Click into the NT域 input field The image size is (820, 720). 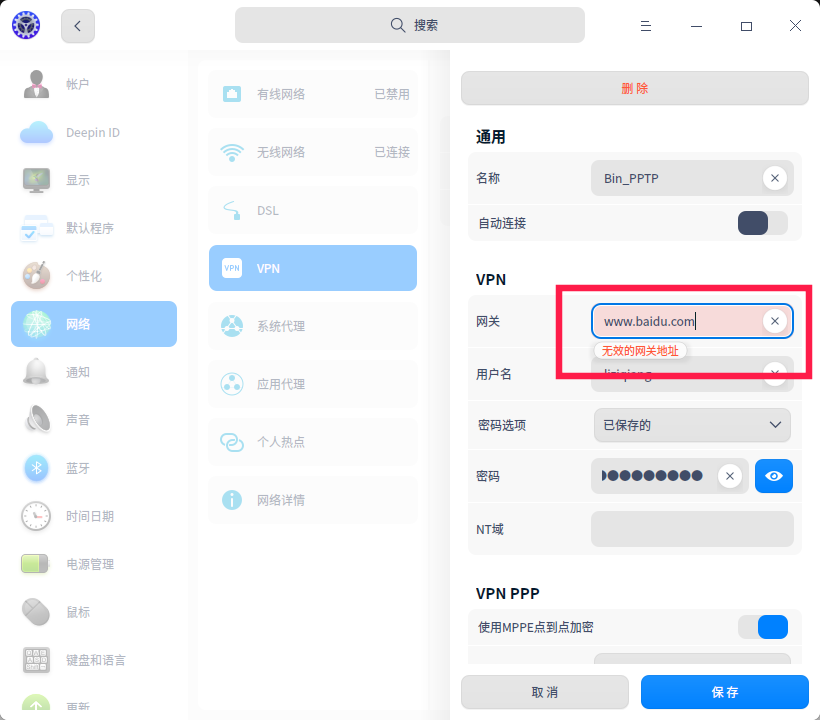pos(692,529)
